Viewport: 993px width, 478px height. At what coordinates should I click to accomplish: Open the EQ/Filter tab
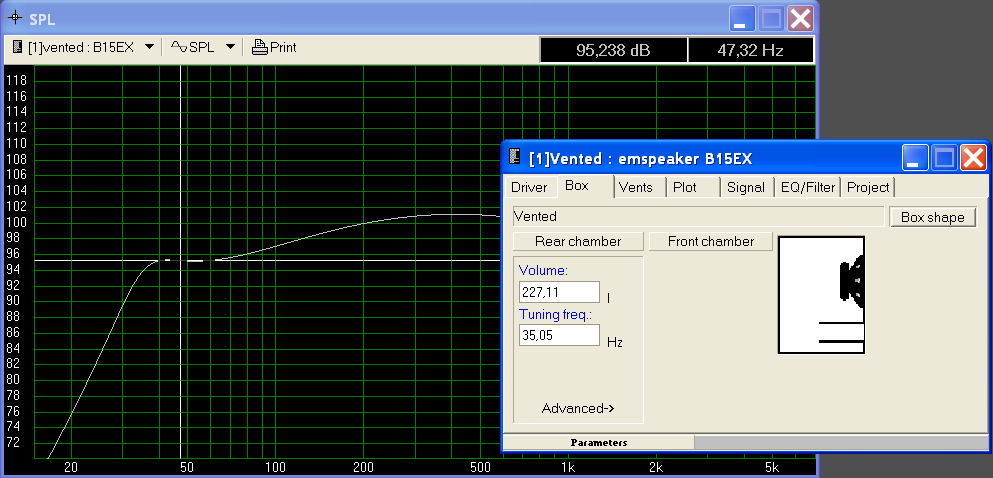point(808,187)
